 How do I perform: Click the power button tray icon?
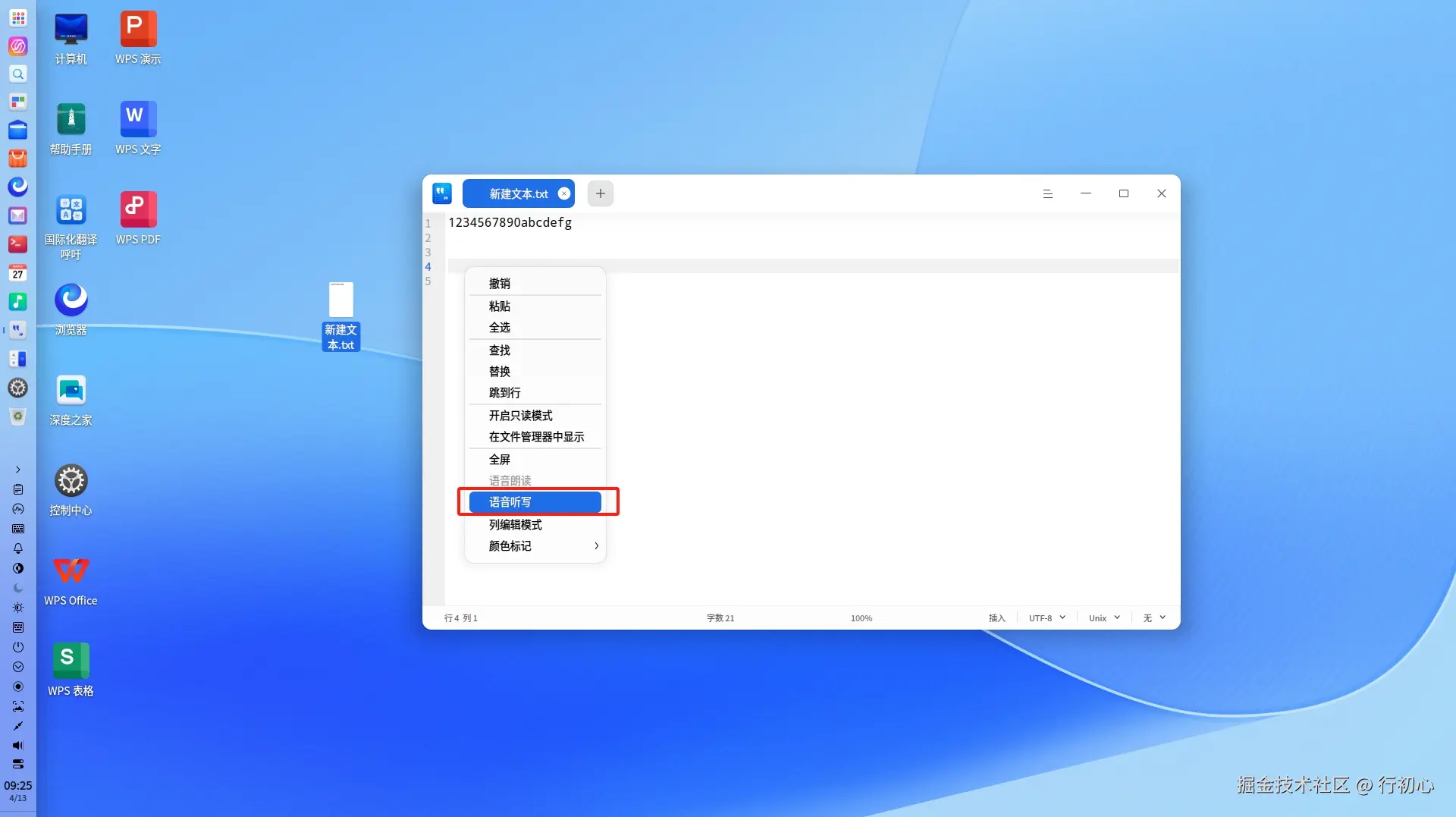18,647
